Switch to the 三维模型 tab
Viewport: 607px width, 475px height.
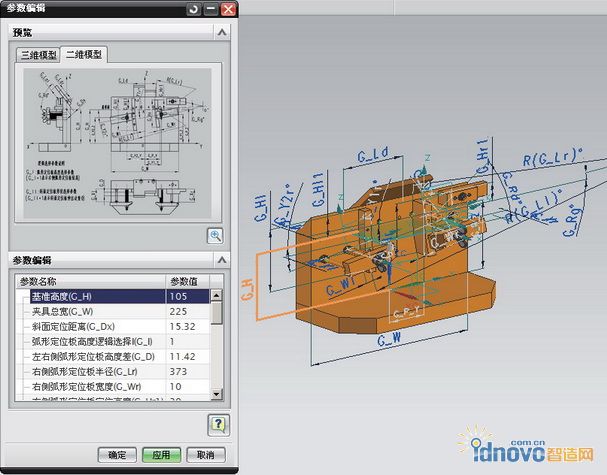coord(39,55)
